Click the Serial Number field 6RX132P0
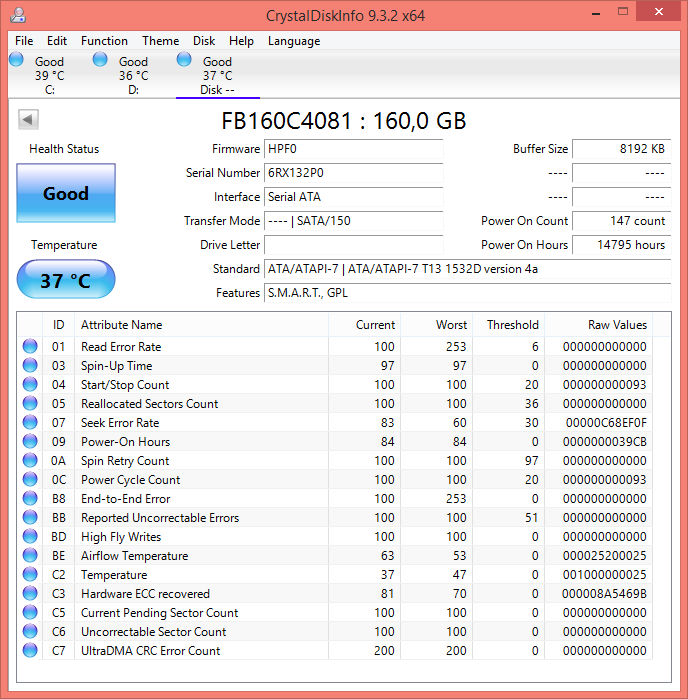 354,173
